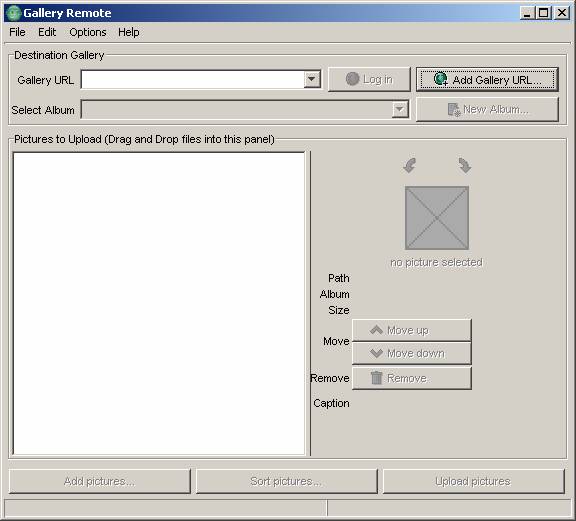Open the Options menu
This screenshot has width=576, height=521.
coord(88,32)
